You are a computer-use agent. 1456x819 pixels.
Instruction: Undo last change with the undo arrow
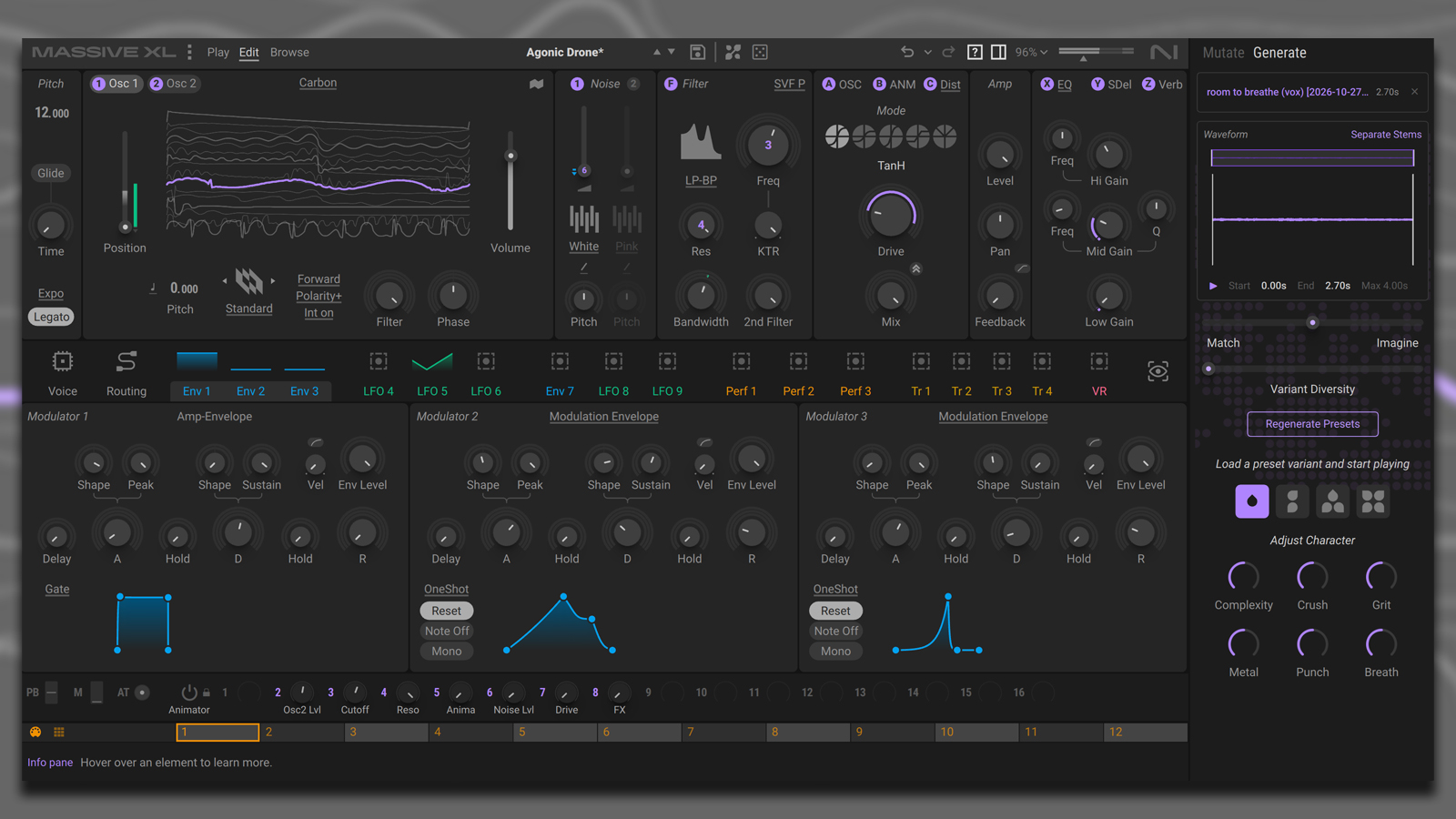[x=906, y=52]
